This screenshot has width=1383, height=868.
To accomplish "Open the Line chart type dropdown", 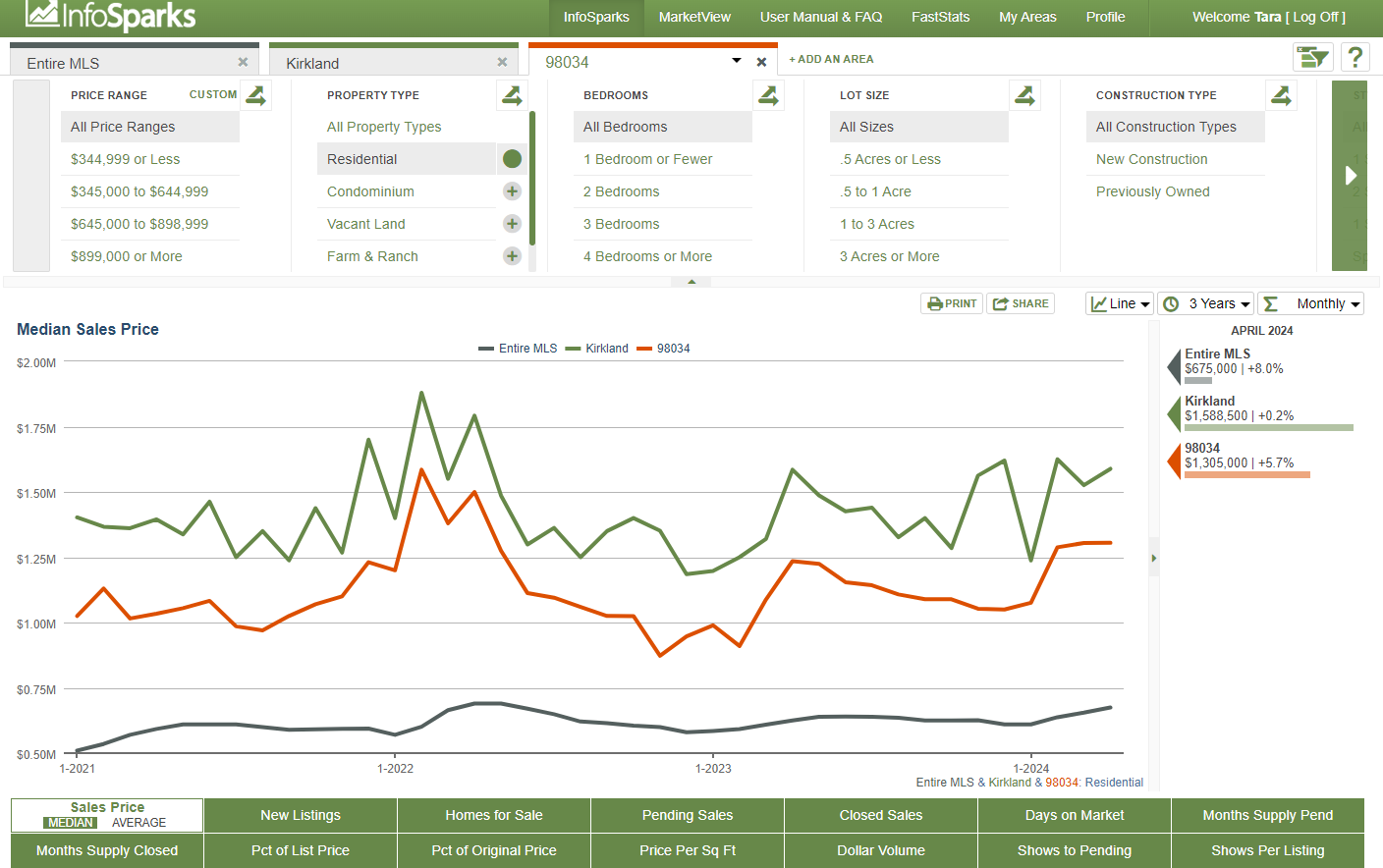I will (1120, 304).
